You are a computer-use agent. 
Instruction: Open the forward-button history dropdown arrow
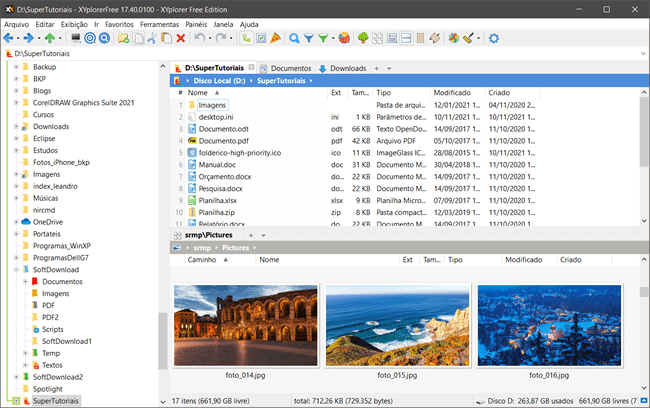[x=39, y=39]
